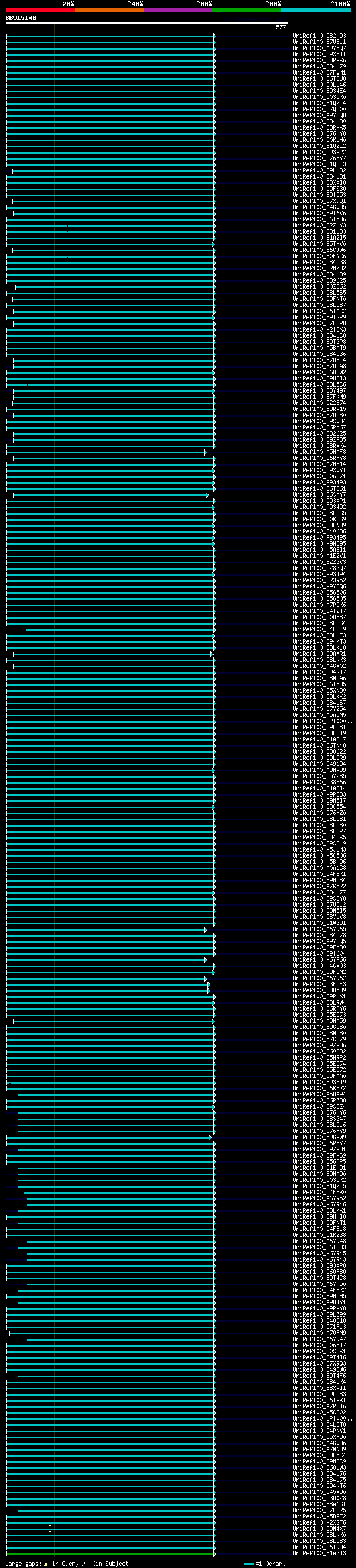Select the UniRef100_Q84L76 label
Viewport: 356px width, 1568px height.
[x=319, y=1473]
